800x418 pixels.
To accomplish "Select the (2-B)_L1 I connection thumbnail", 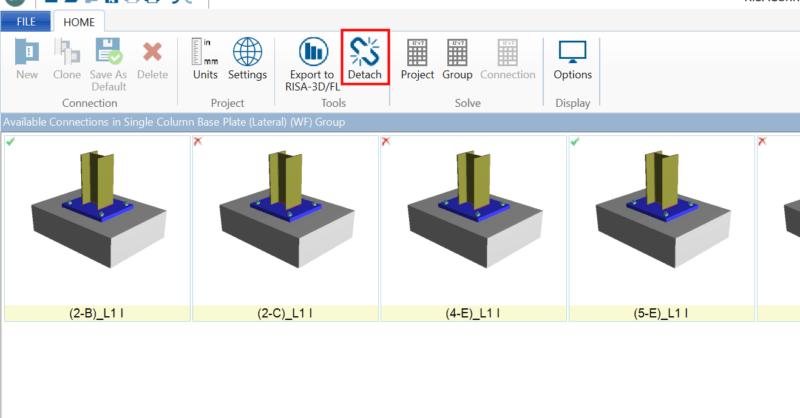I will (x=96, y=218).
